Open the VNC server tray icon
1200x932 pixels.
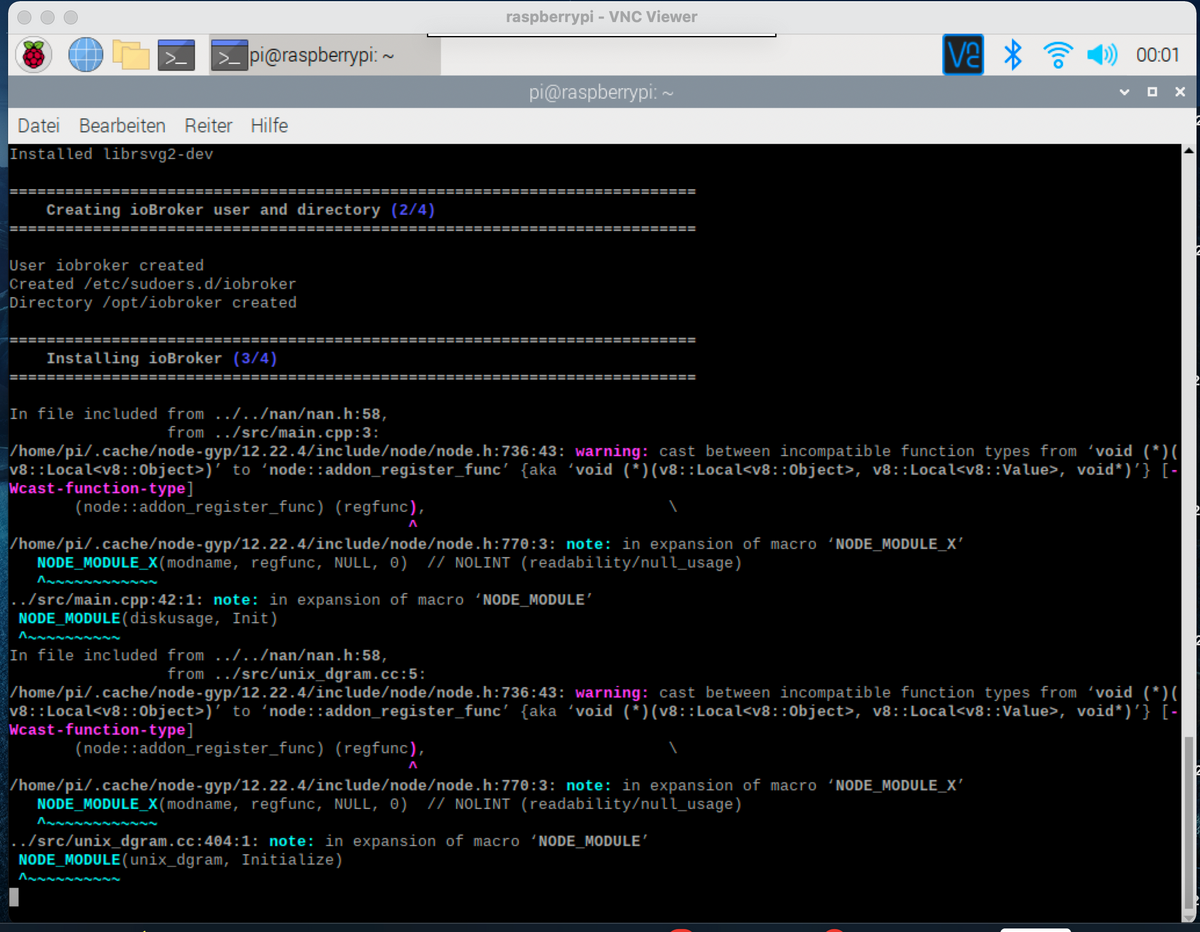click(x=963, y=55)
